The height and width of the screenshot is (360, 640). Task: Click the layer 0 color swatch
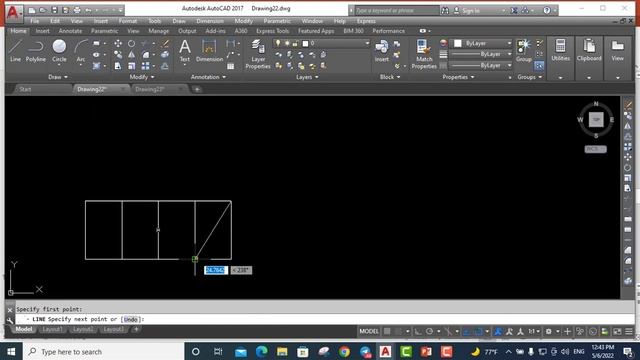coord(305,43)
